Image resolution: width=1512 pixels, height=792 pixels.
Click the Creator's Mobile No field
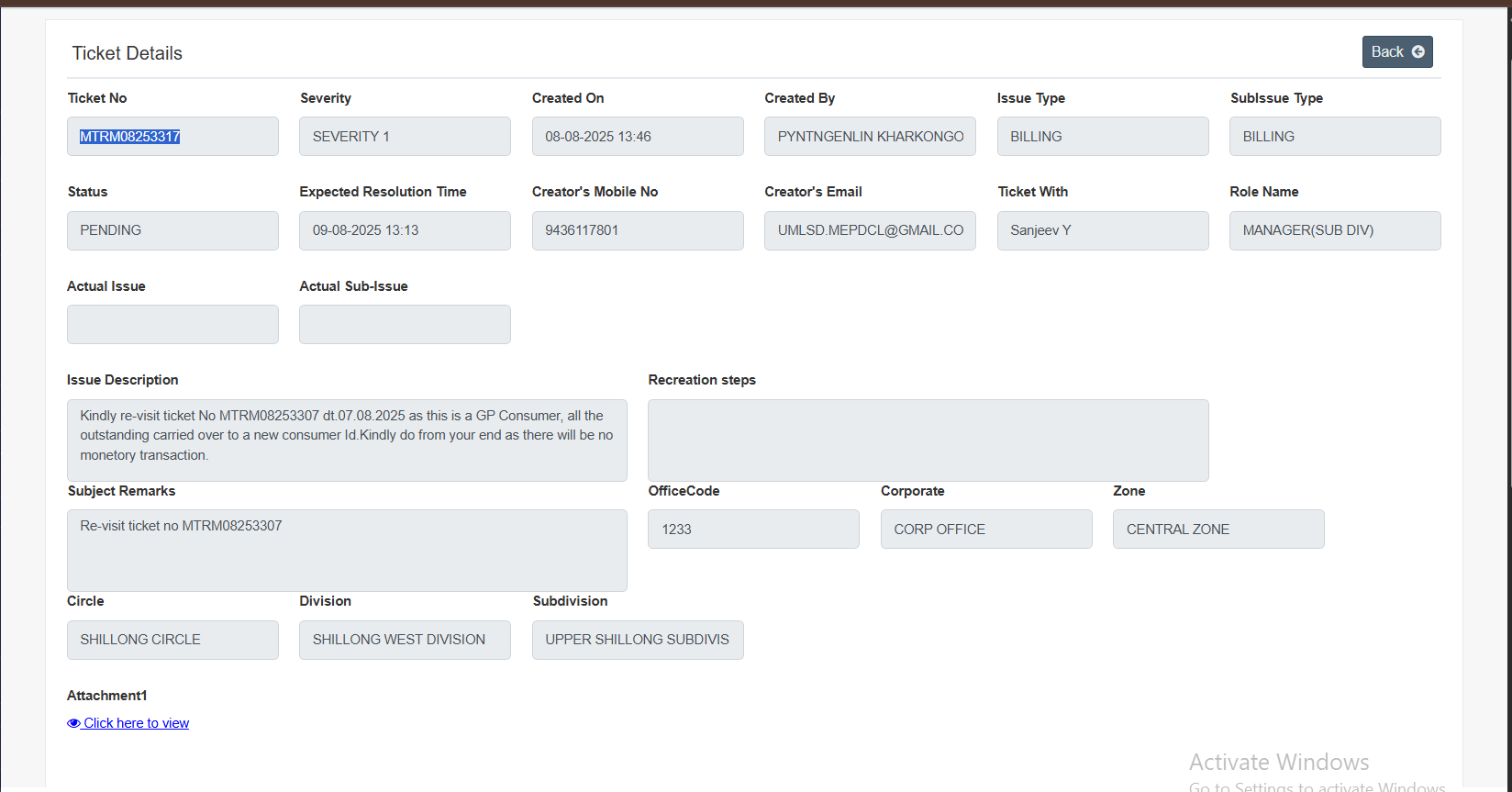638,230
